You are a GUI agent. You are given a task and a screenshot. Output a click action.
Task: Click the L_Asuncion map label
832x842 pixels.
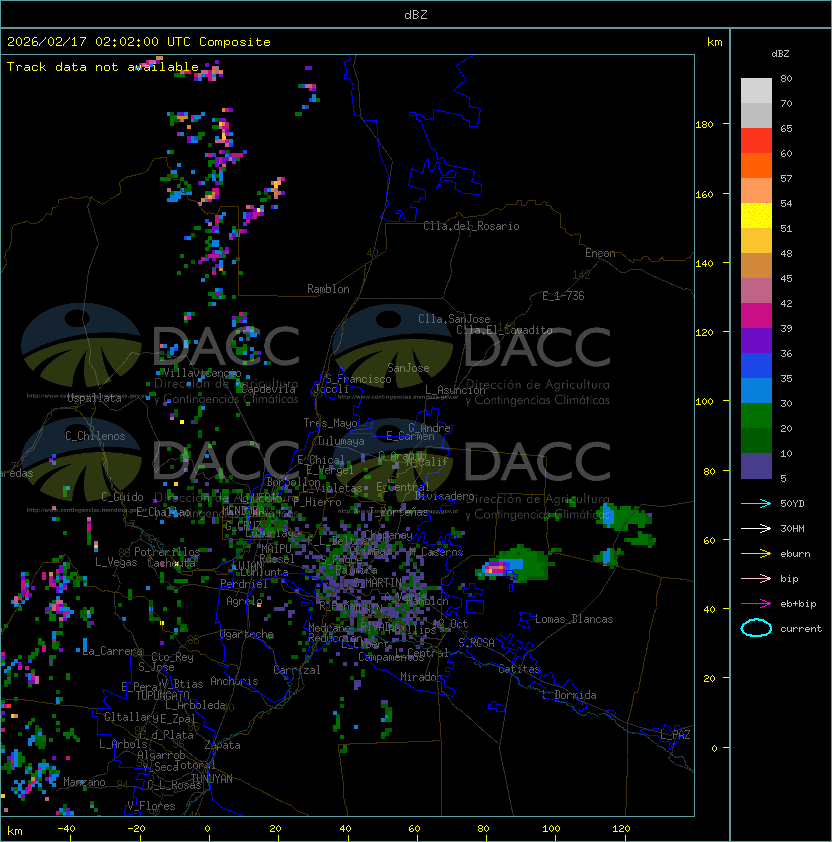[x=455, y=390]
